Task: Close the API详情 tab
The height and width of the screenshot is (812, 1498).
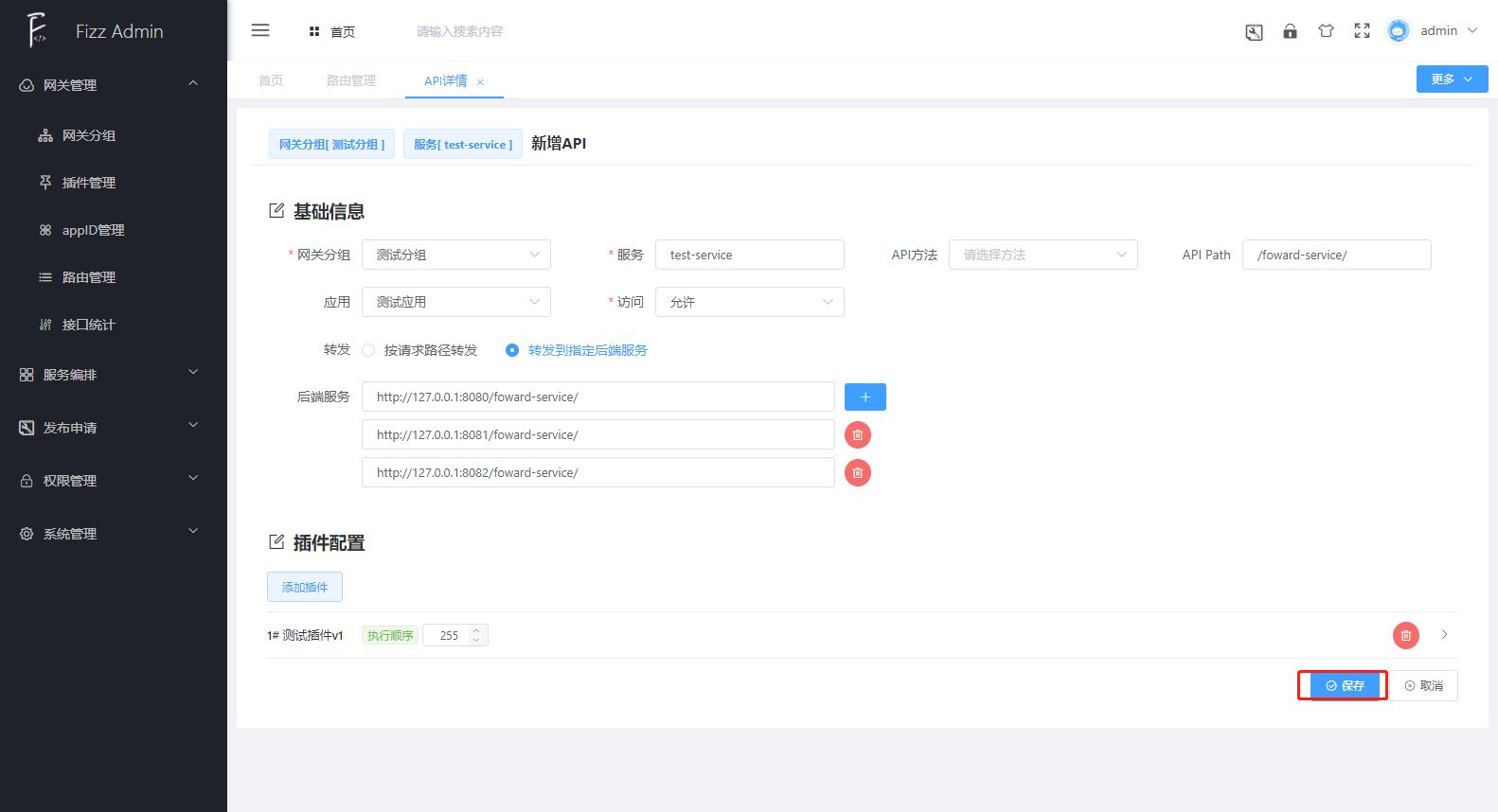Action: [x=480, y=82]
